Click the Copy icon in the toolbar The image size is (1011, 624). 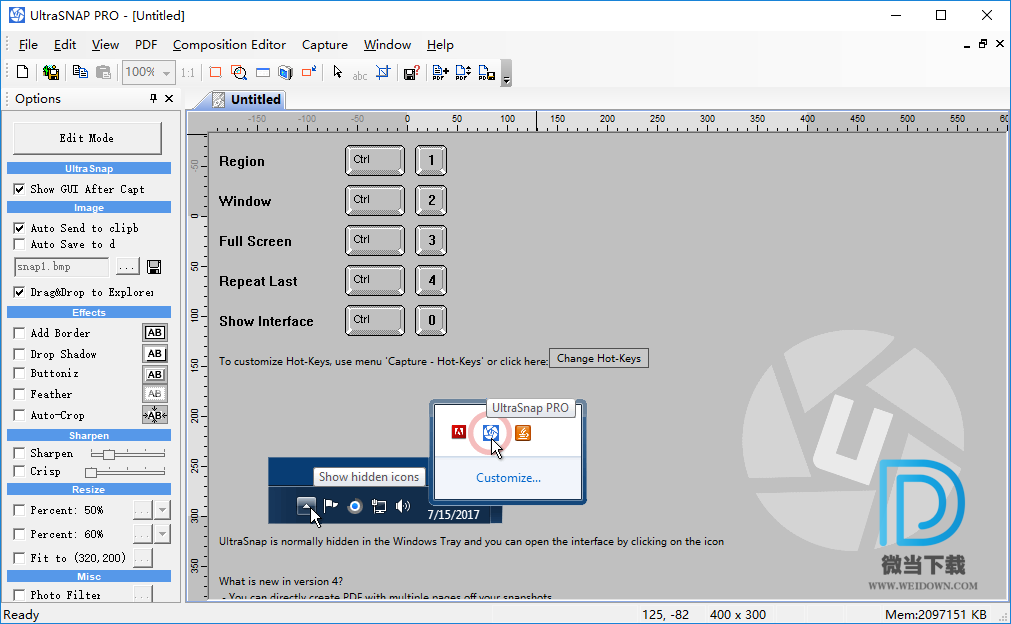(x=79, y=72)
